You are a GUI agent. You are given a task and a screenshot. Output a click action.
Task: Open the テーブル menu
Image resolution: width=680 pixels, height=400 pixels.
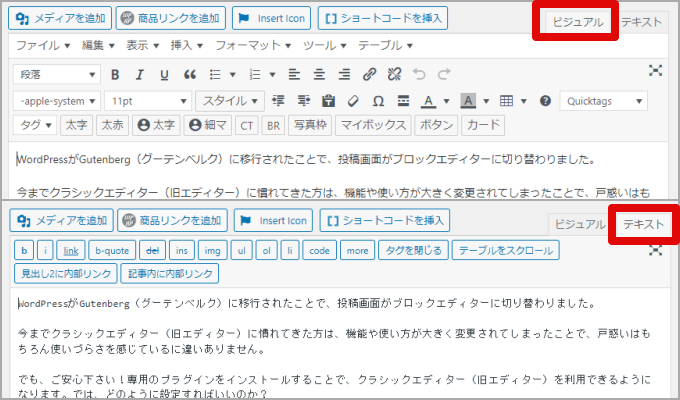click(385, 45)
